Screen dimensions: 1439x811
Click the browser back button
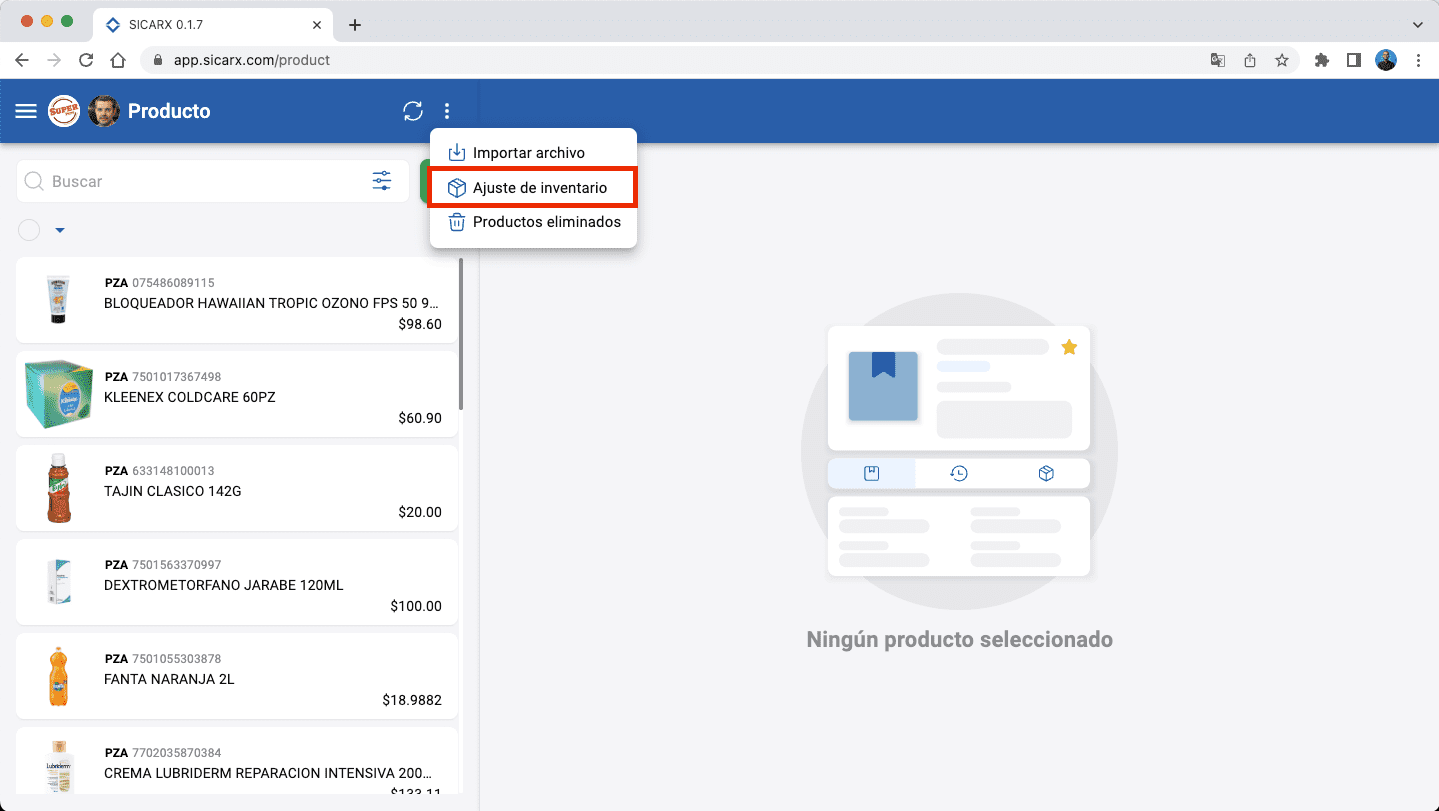pos(21,60)
